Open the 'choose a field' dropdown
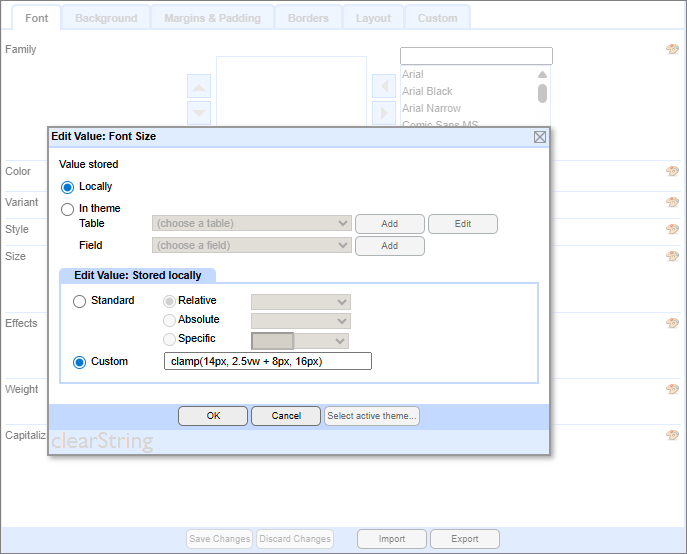Viewport: 687px width, 554px height. pos(251,246)
